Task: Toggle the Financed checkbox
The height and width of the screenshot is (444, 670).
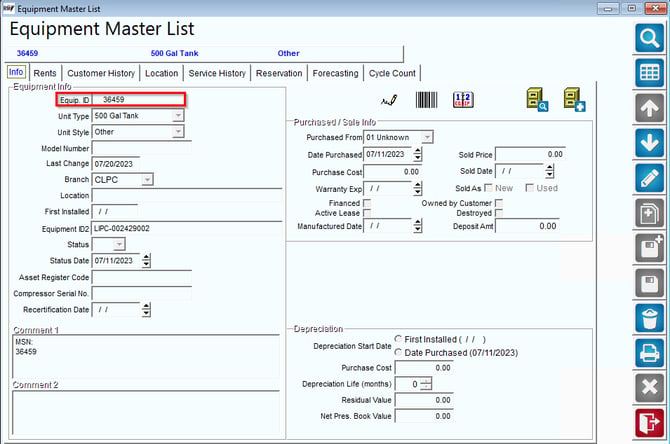Action: [x=367, y=203]
